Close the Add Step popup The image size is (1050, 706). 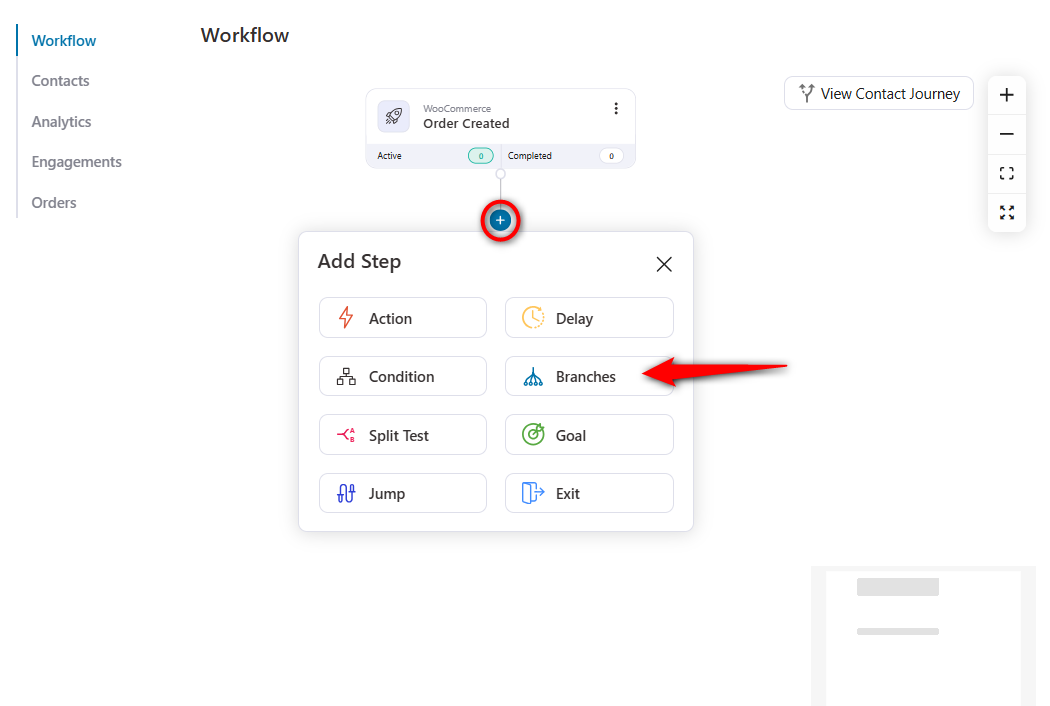tap(664, 264)
